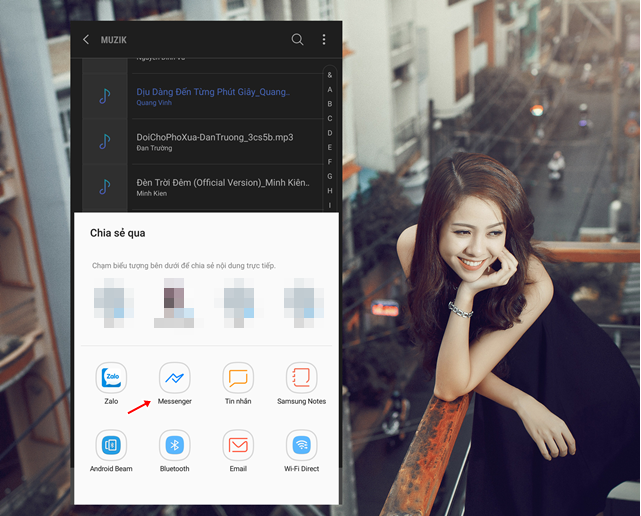The width and height of the screenshot is (641, 516).
Task: Go back from the MUZIK screen
Action: 86,40
